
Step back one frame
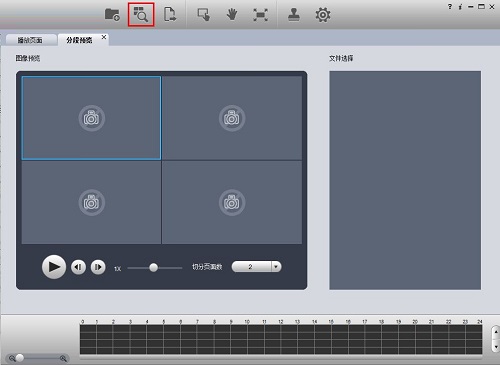[x=78, y=267]
